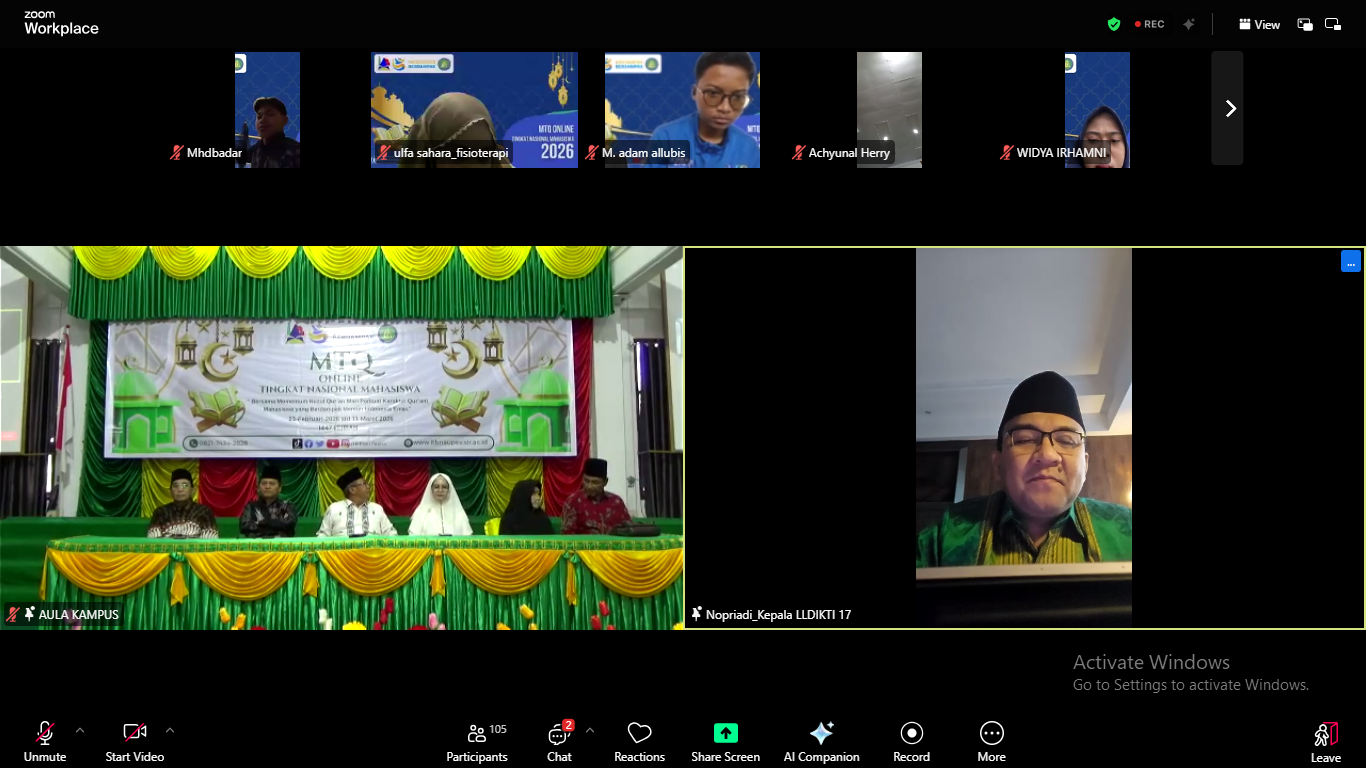
Task: Turn on camera with Start Video
Action: tap(134, 742)
